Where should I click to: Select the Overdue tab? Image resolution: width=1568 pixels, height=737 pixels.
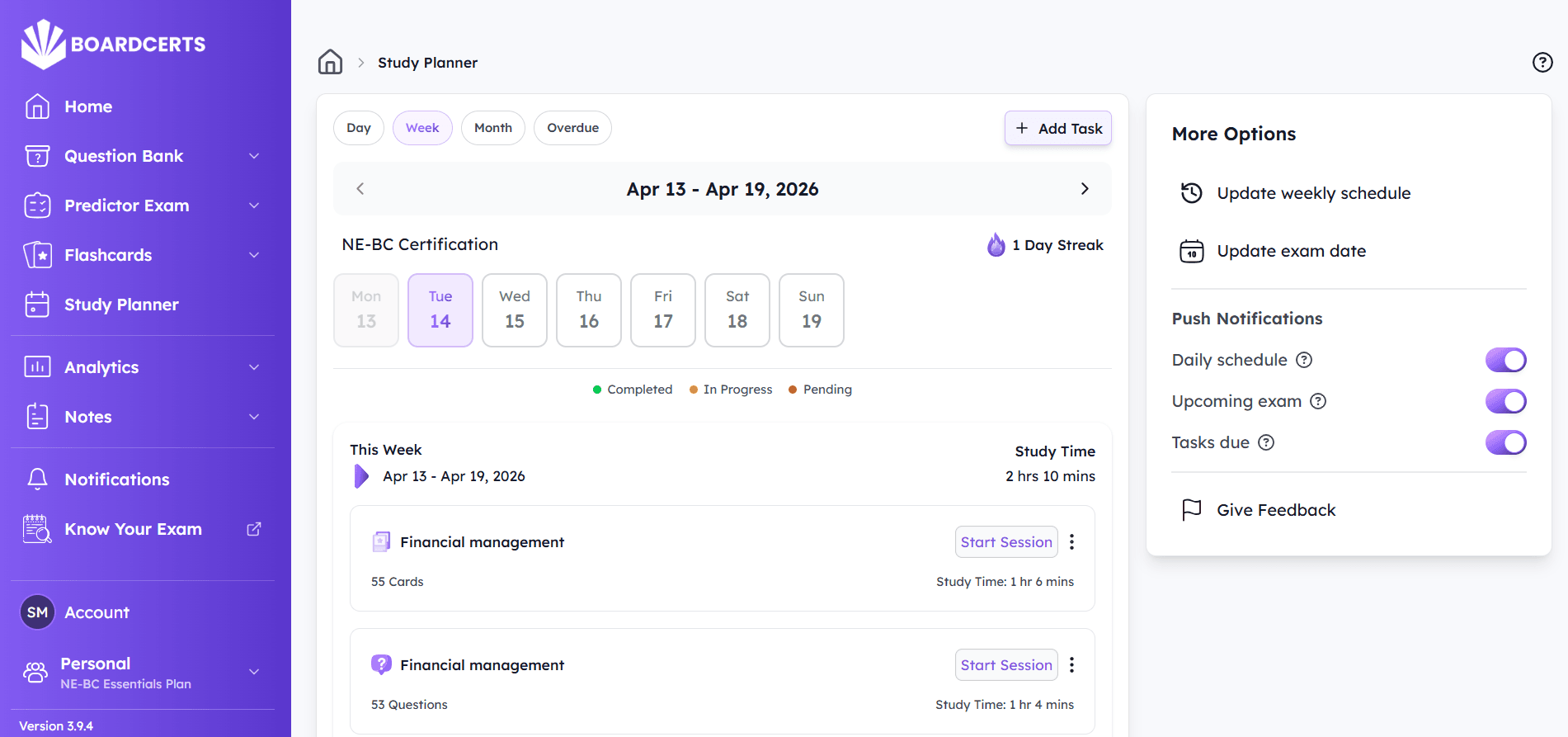(572, 128)
